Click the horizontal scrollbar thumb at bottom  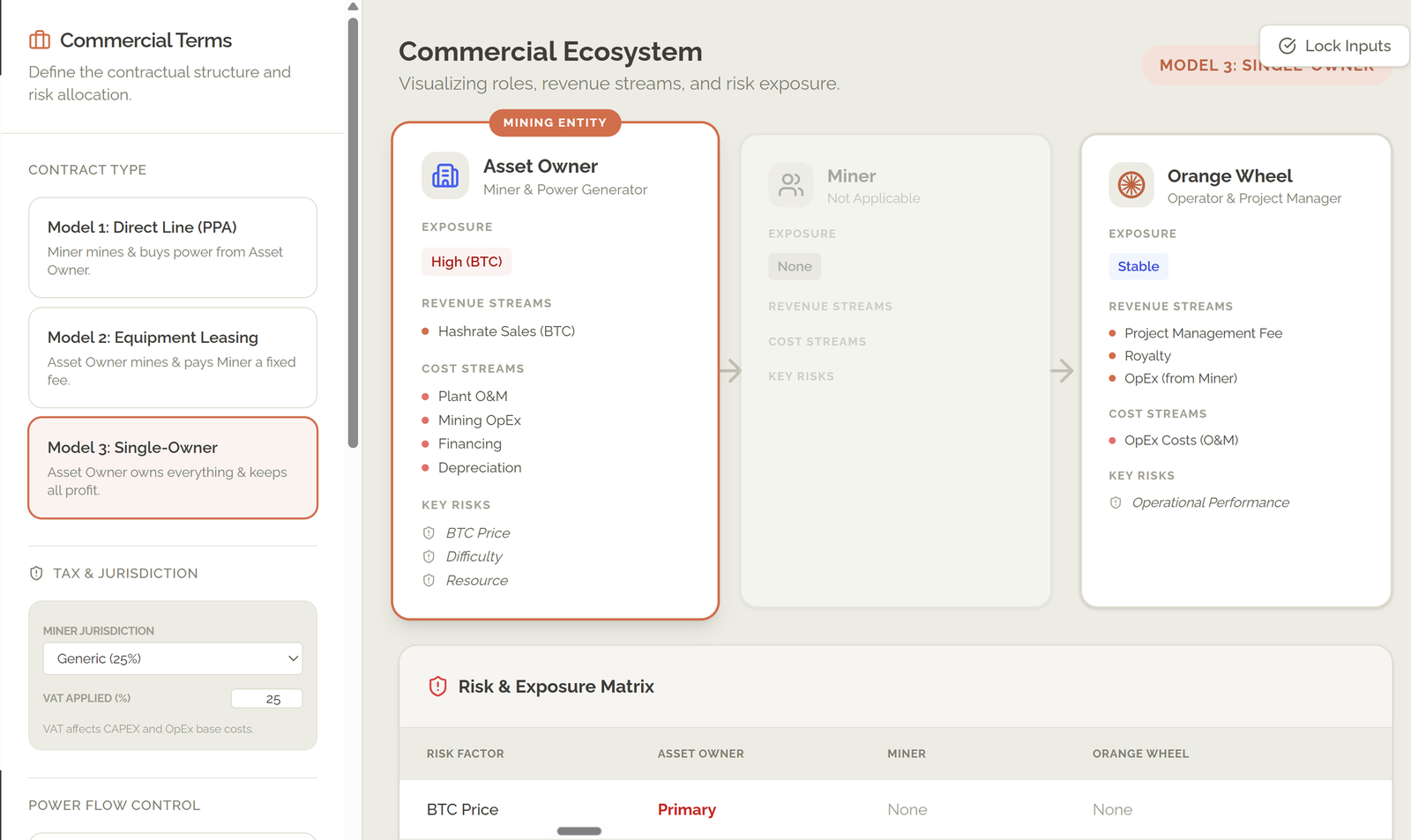(579, 831)
